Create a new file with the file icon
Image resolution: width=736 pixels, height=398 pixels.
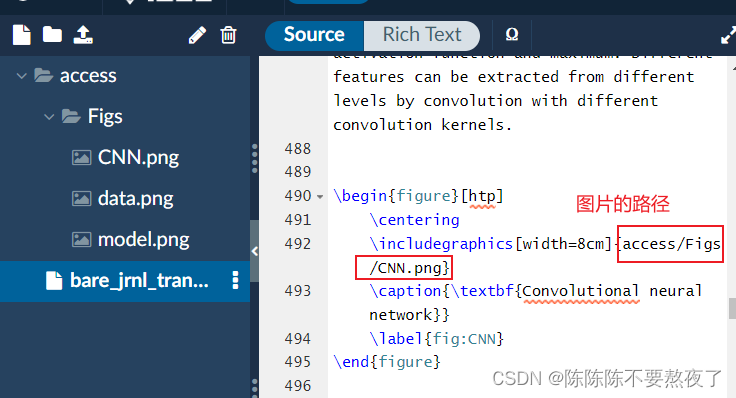point(22,35)
